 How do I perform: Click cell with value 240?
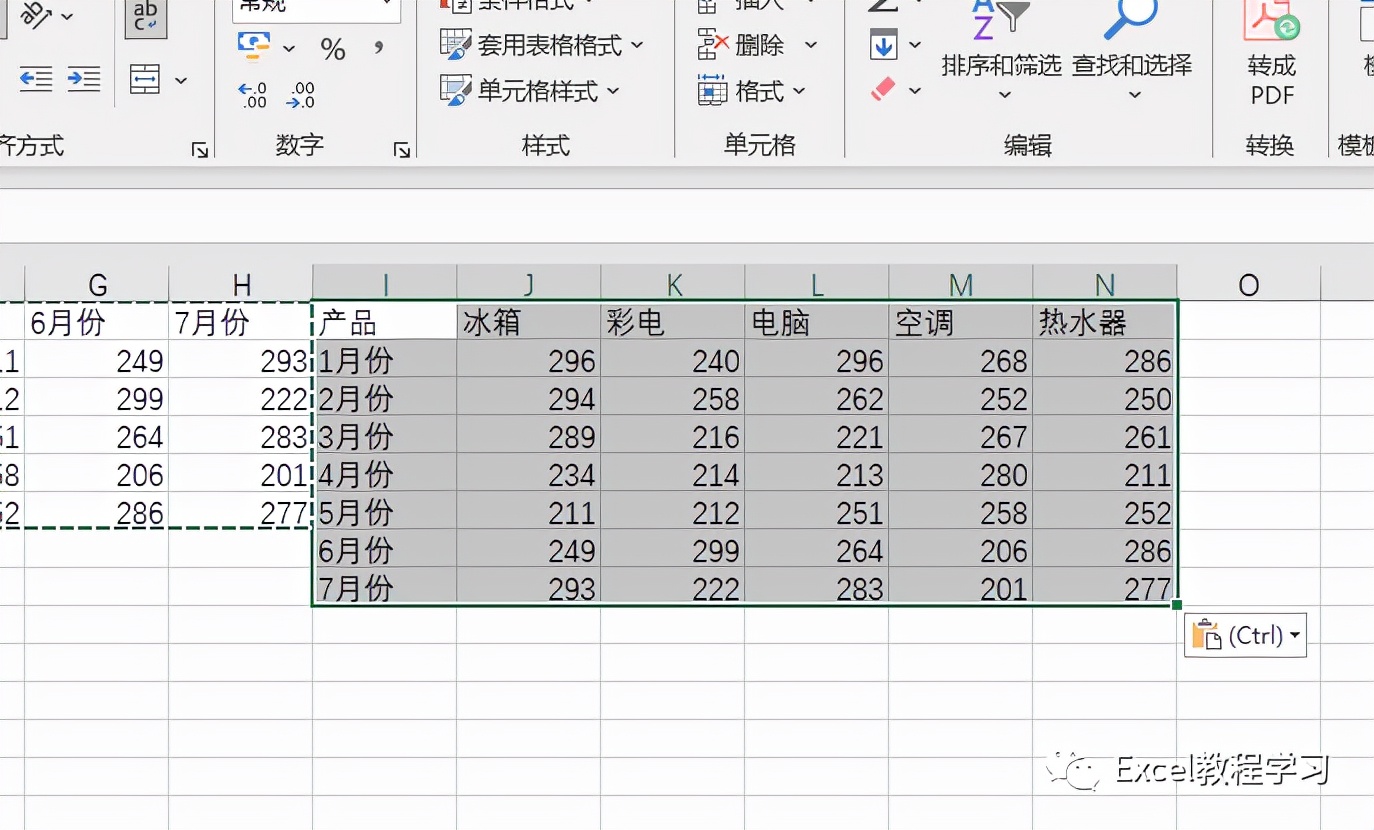[x=673, y=359]
